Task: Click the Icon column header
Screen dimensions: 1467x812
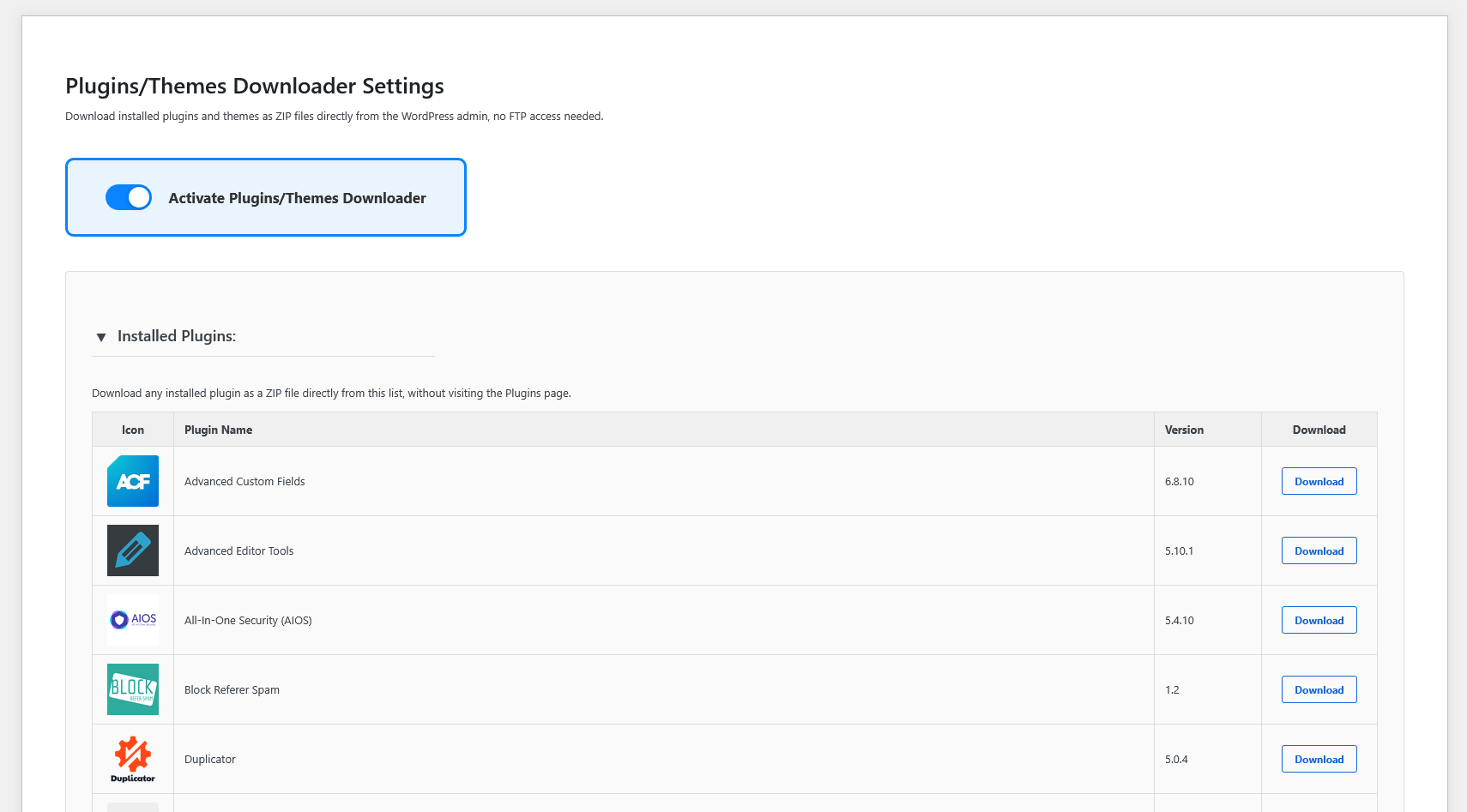Action: (133, 430)
